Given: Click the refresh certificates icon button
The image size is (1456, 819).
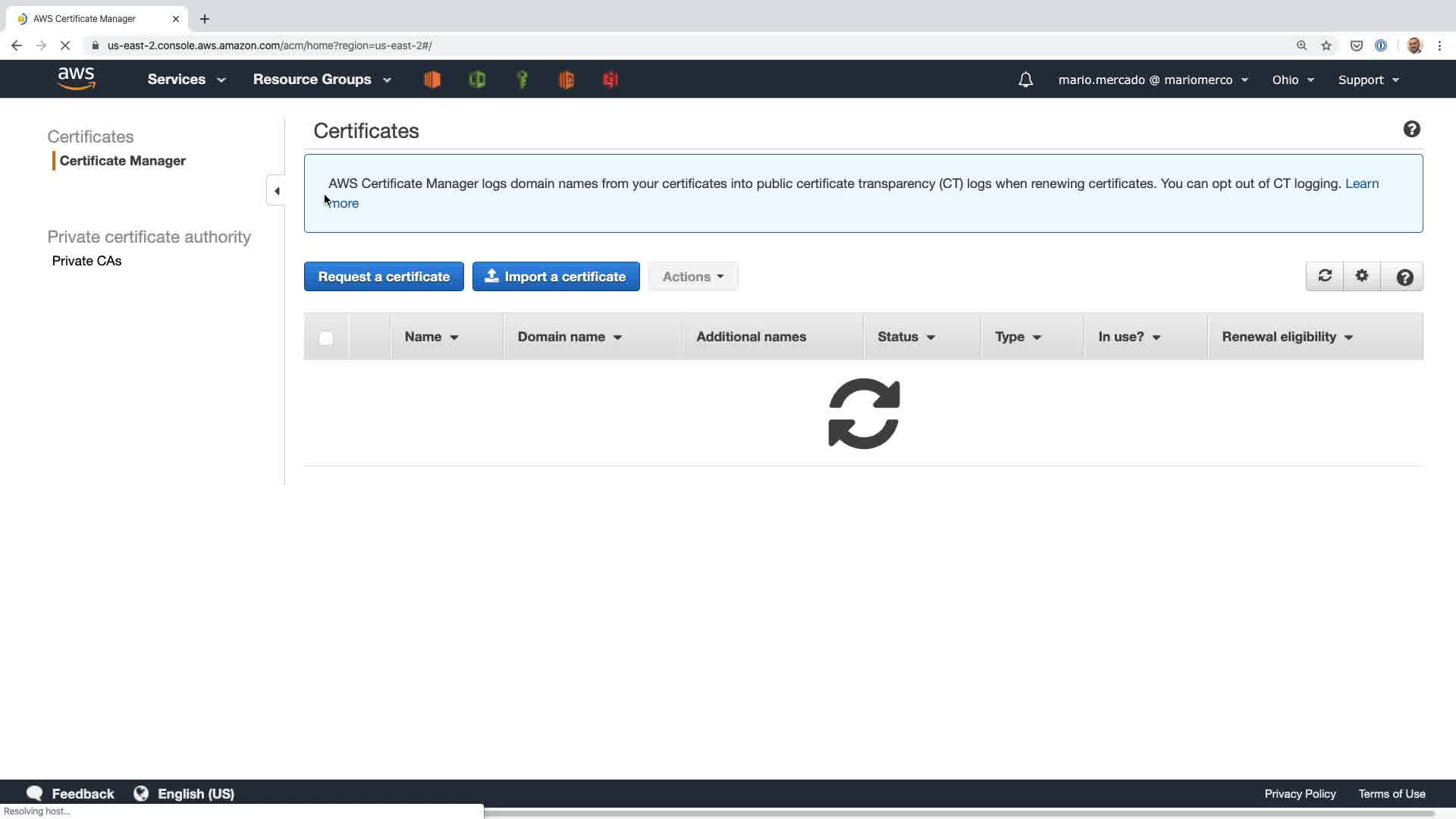Looking at the screenshot, I should click(x=1325, y=276).
